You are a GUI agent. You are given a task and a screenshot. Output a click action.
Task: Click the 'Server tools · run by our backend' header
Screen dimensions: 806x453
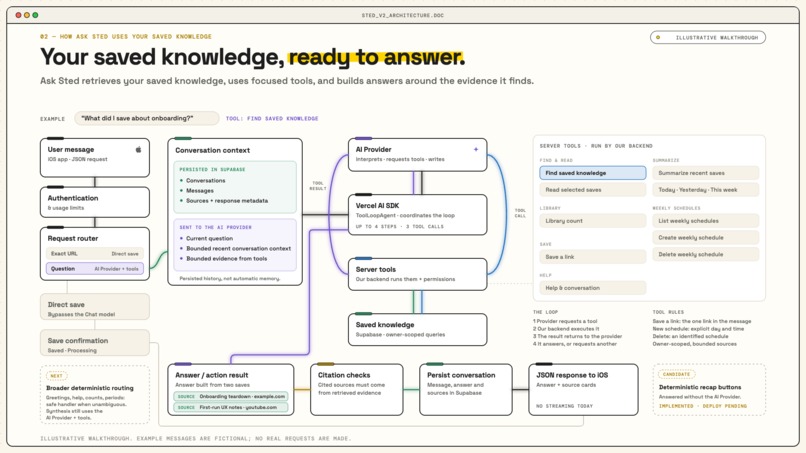596,146
